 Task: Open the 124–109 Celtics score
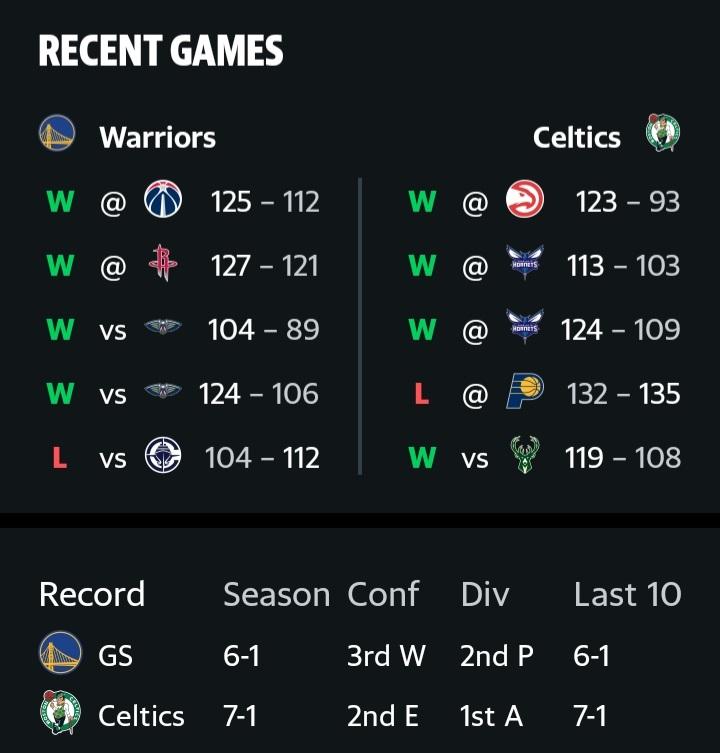621,330
